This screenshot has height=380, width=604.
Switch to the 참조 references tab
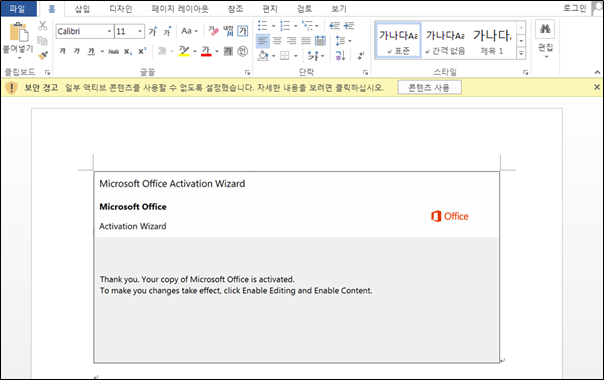(x=235, y=8)
